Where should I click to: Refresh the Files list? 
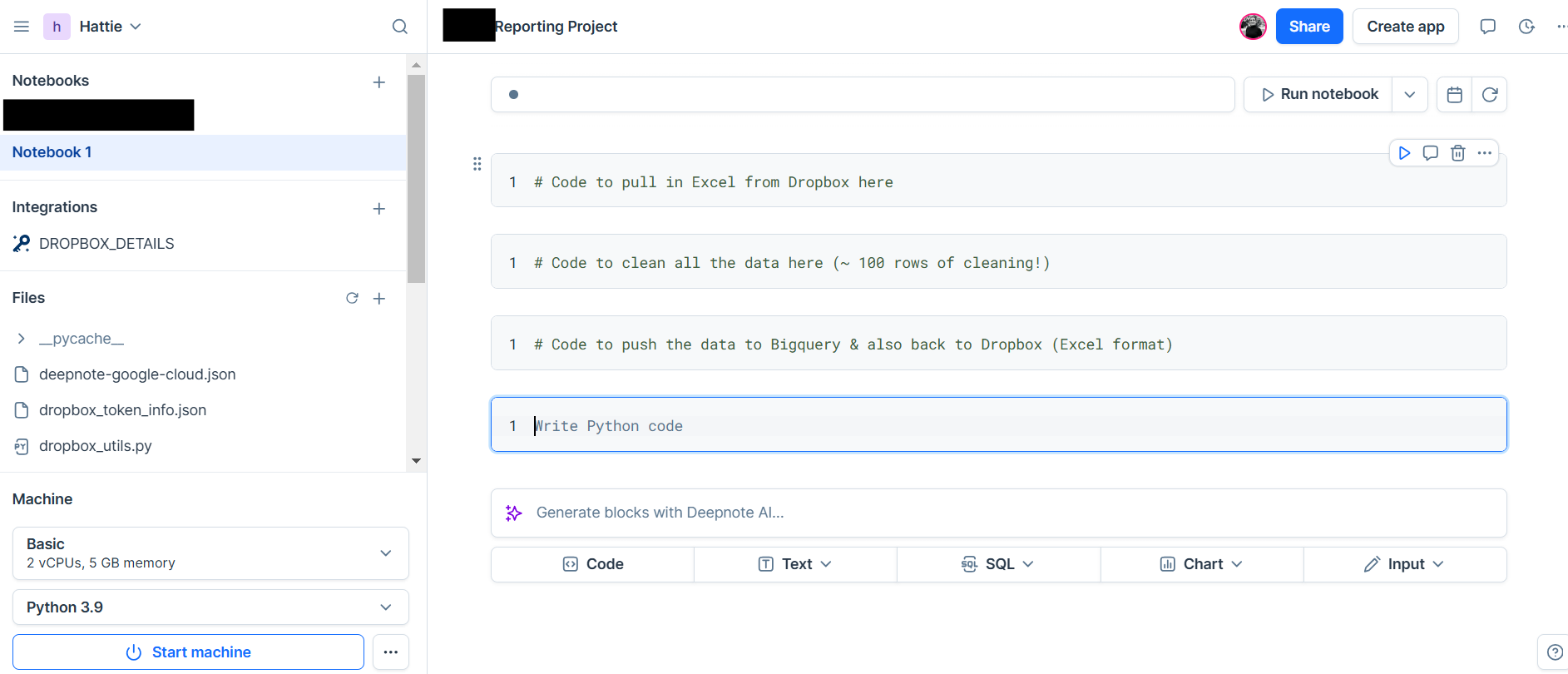pyautogui.click(x=352, y=298)
